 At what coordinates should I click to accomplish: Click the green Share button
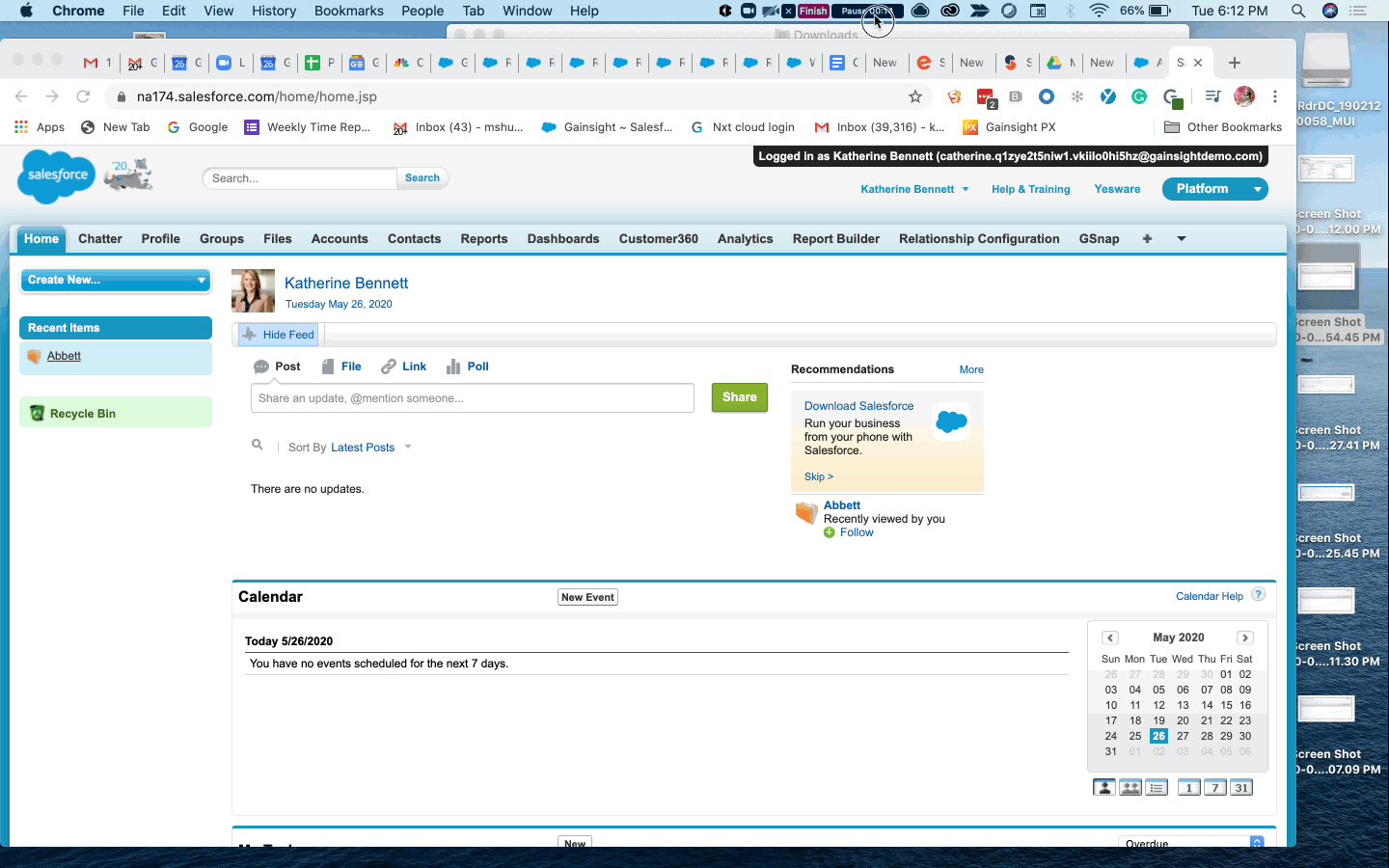pos(740,397)
